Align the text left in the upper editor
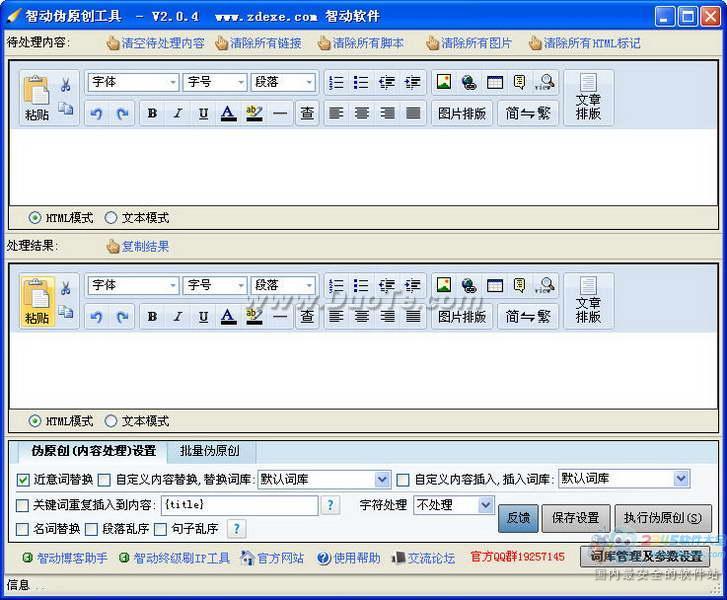Viewport: 727px width, 600px height. pyautogui.click(x=336, y=113)
